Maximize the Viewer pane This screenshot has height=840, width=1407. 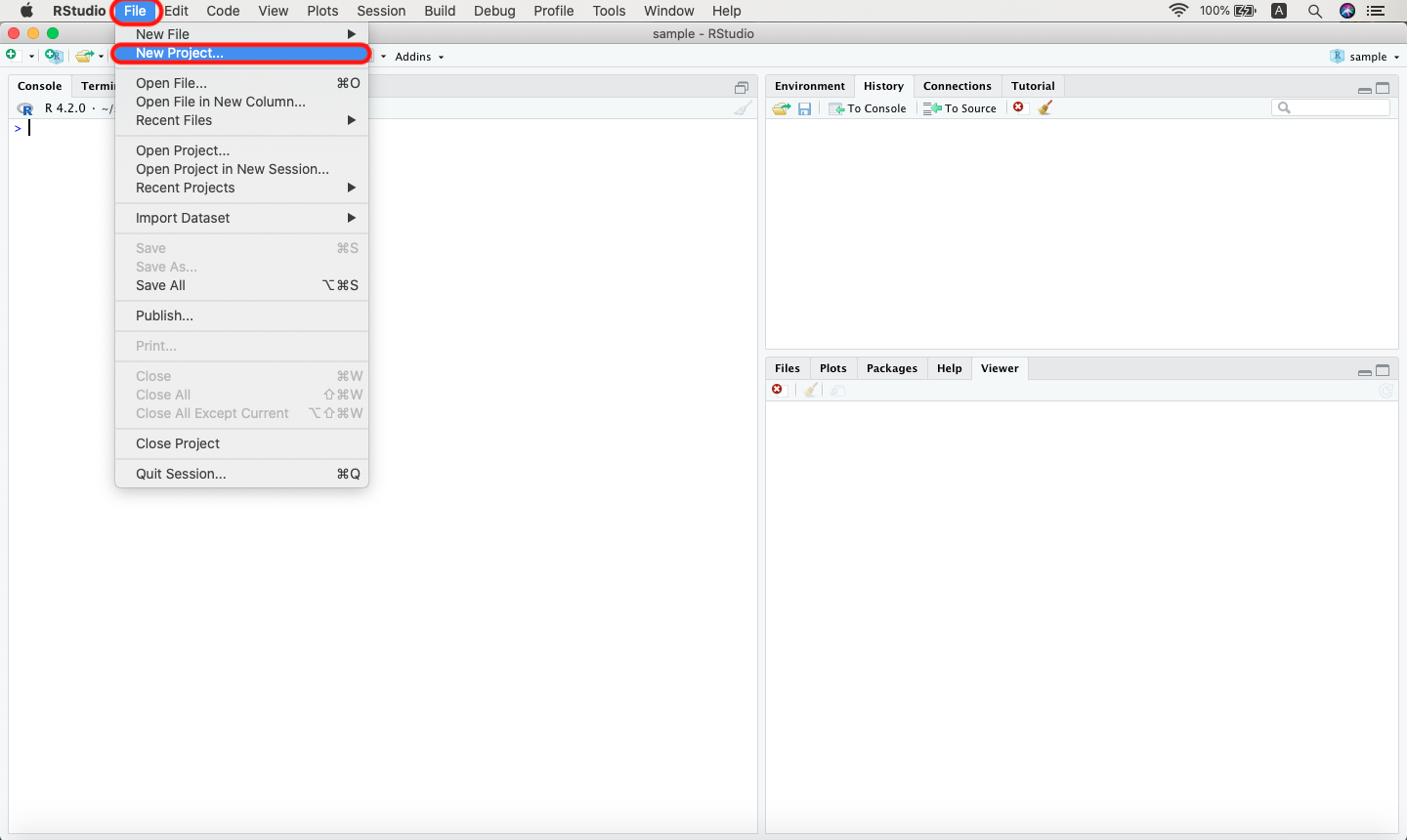(x=1383, y=370)
